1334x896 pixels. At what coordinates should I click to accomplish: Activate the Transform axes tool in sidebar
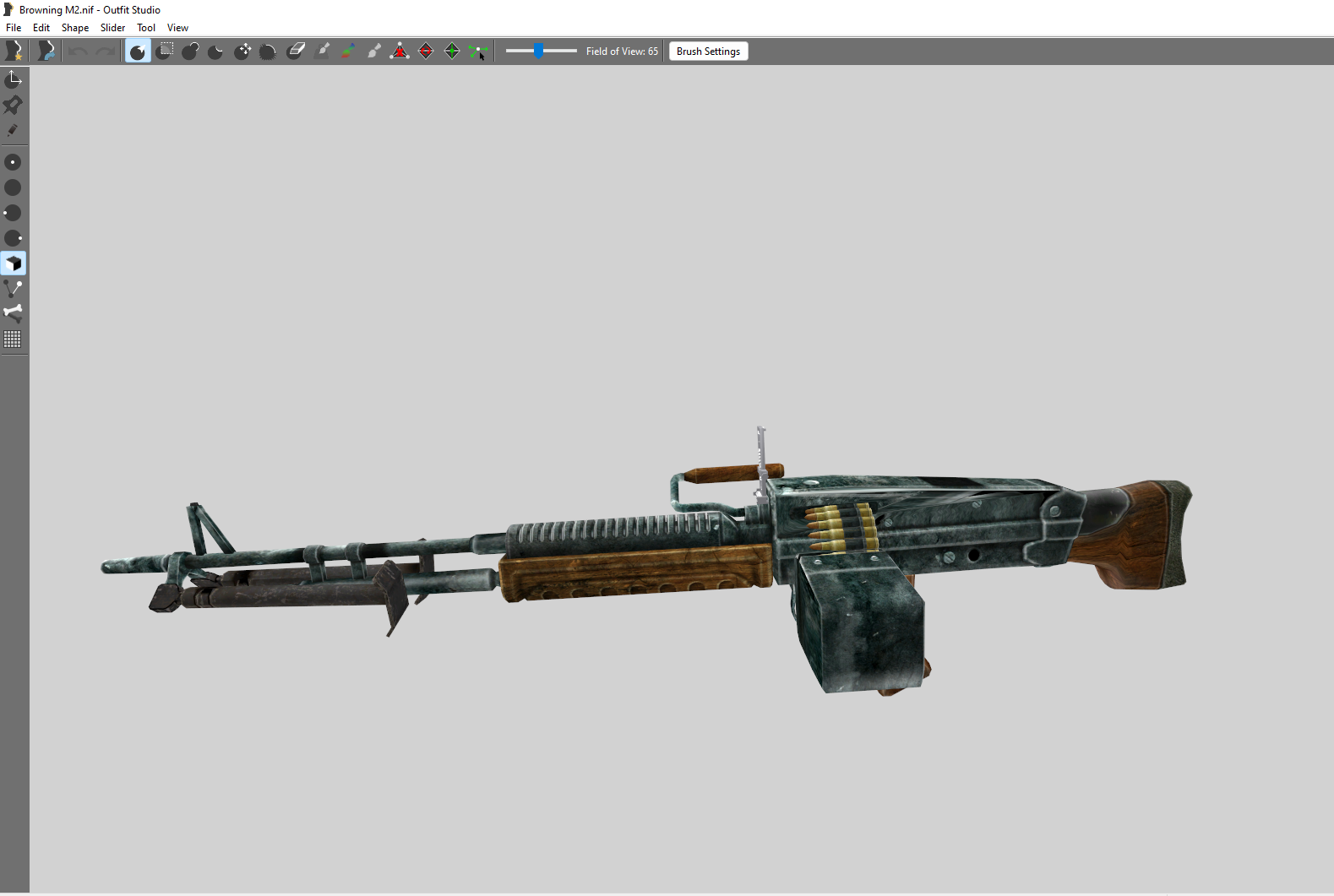click(14, 79)
